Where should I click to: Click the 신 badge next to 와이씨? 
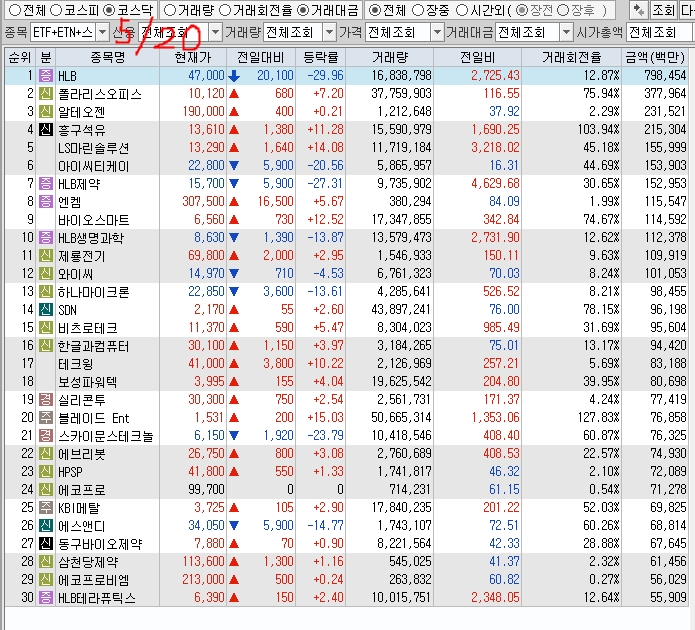pyautogui.click(x=46, y=274)
